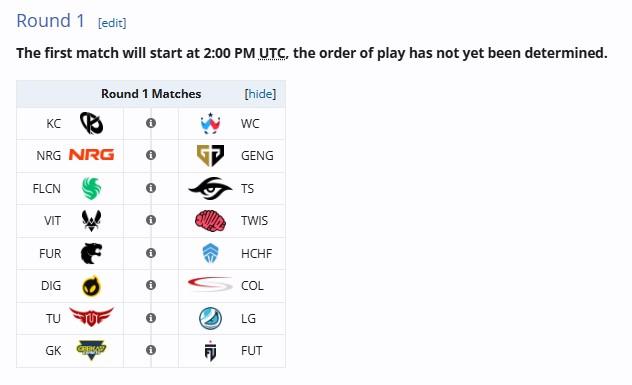Select the FUT Esports logo
This screenshot has height=385, width=632.
click(210, 351)
